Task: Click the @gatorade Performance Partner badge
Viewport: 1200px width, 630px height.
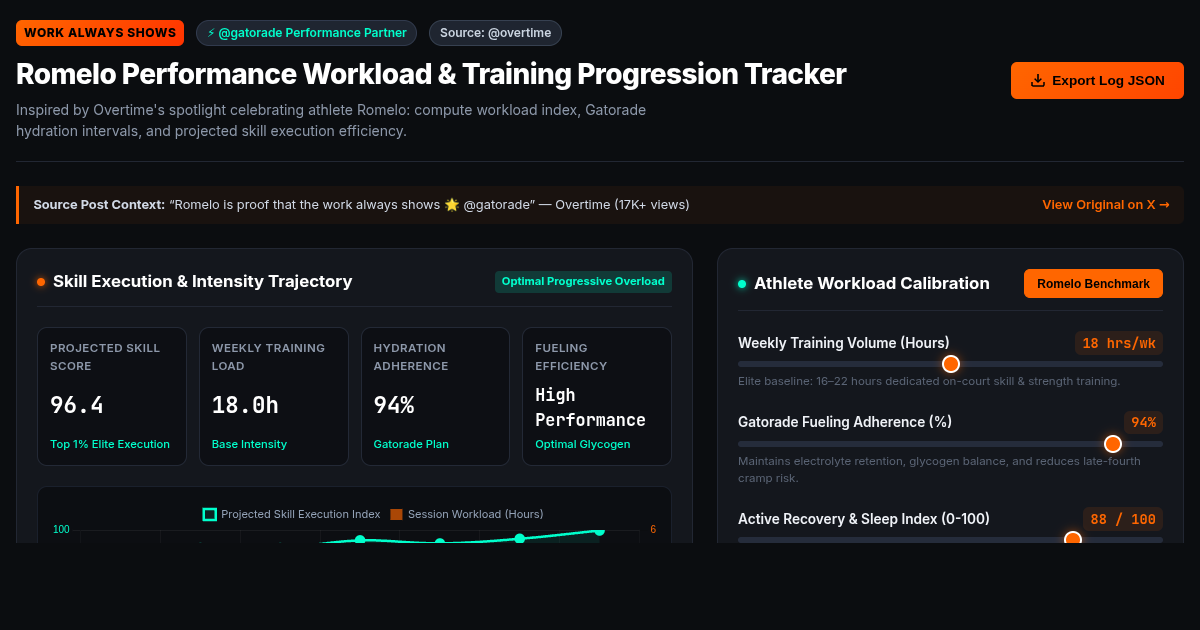Action: pyautogui.click(x=306, y=33)
